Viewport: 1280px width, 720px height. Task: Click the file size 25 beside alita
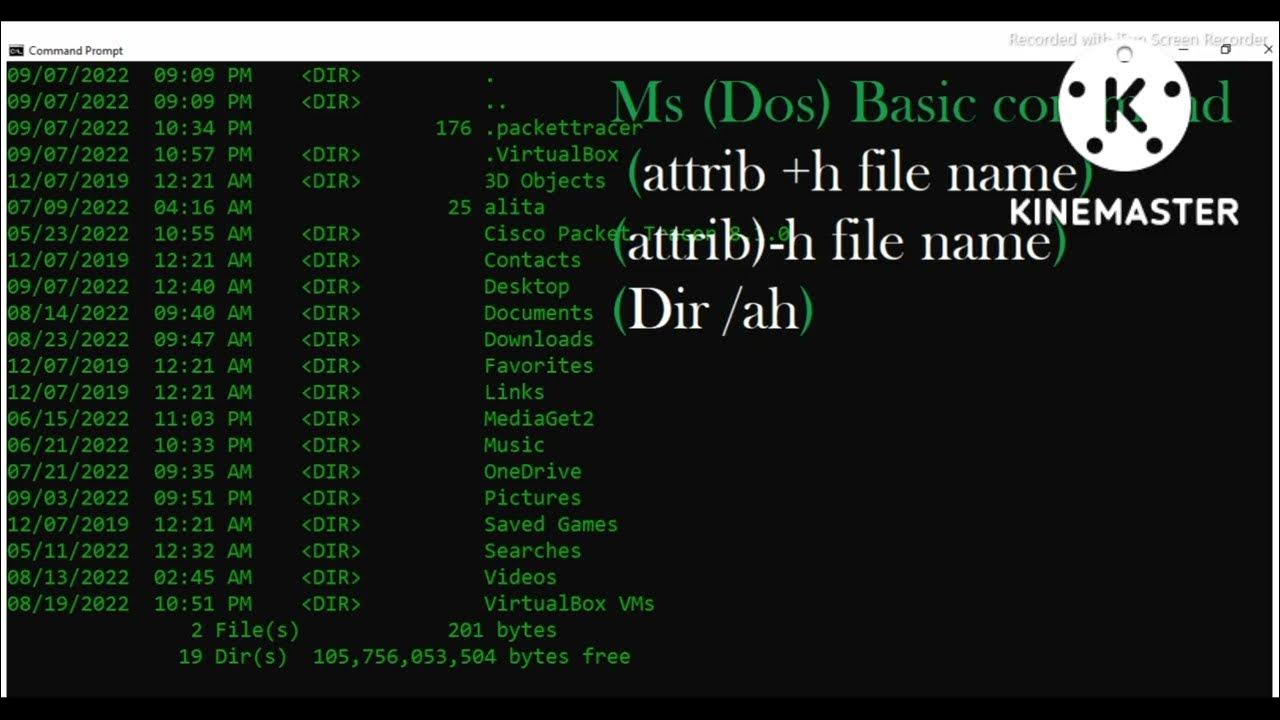coord(459,207)
